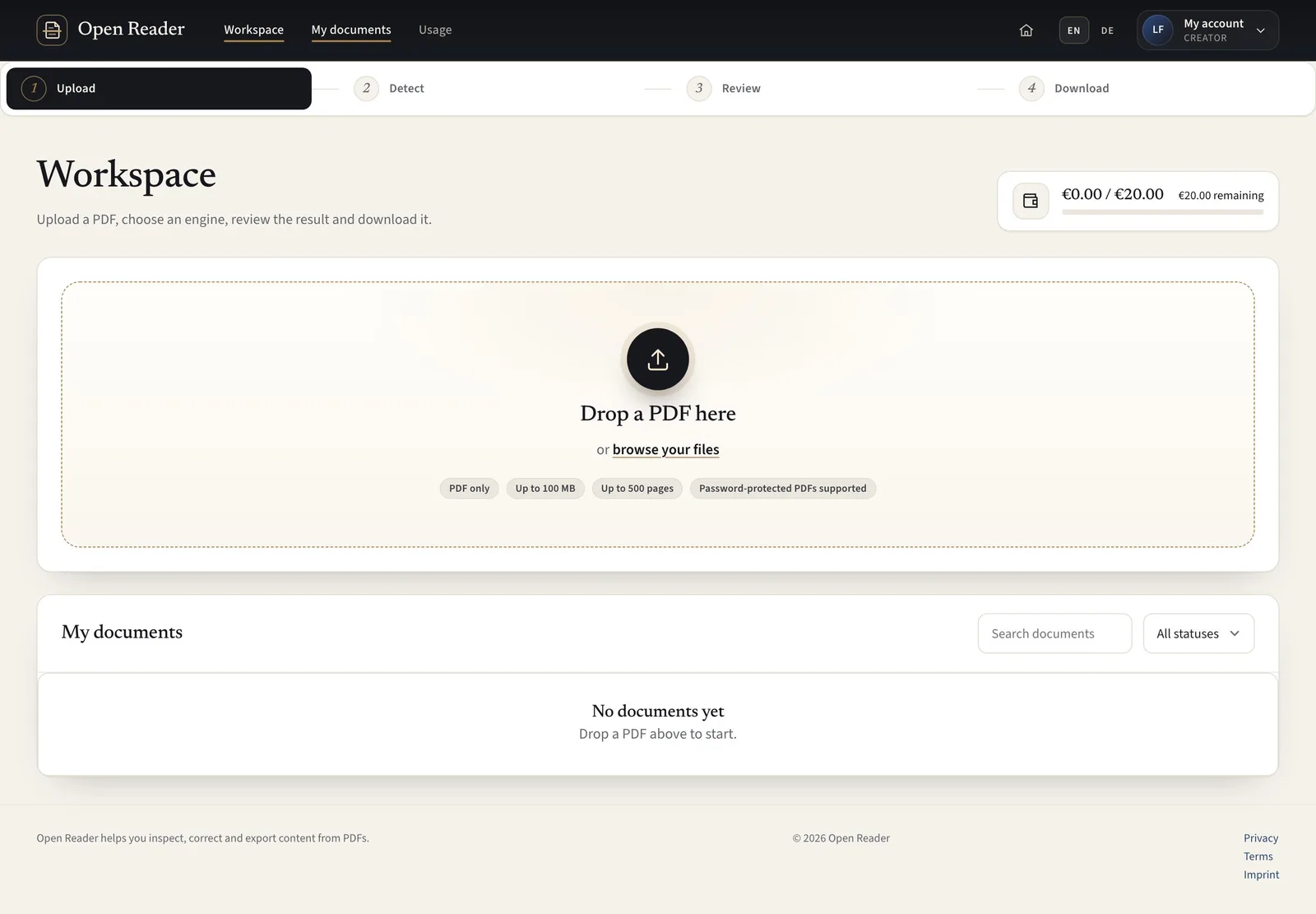1316x914 pixels.
Task: Switch language to DE
Action: [1107, 30]
